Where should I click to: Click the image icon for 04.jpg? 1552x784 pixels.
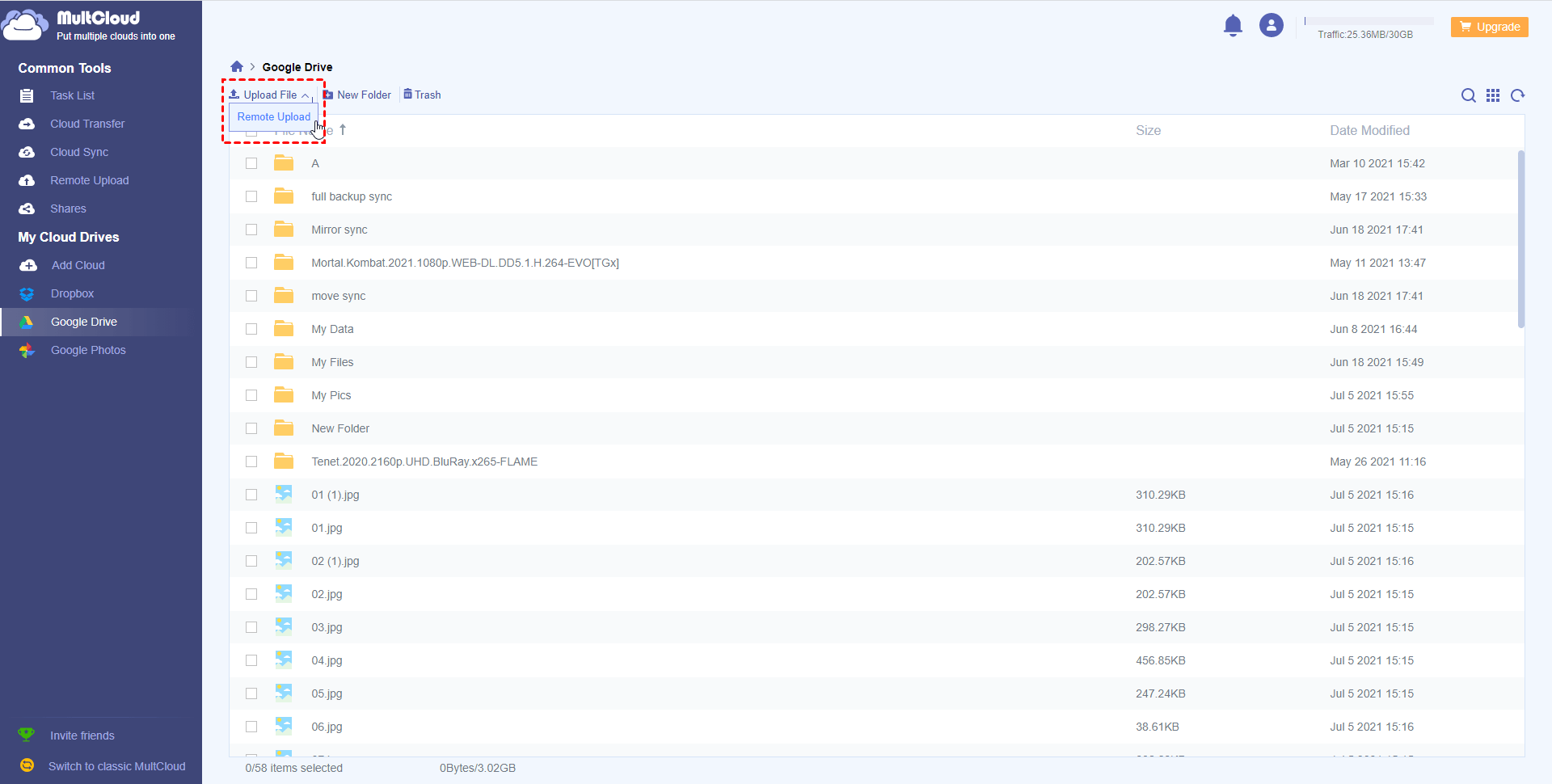[284, 660]
